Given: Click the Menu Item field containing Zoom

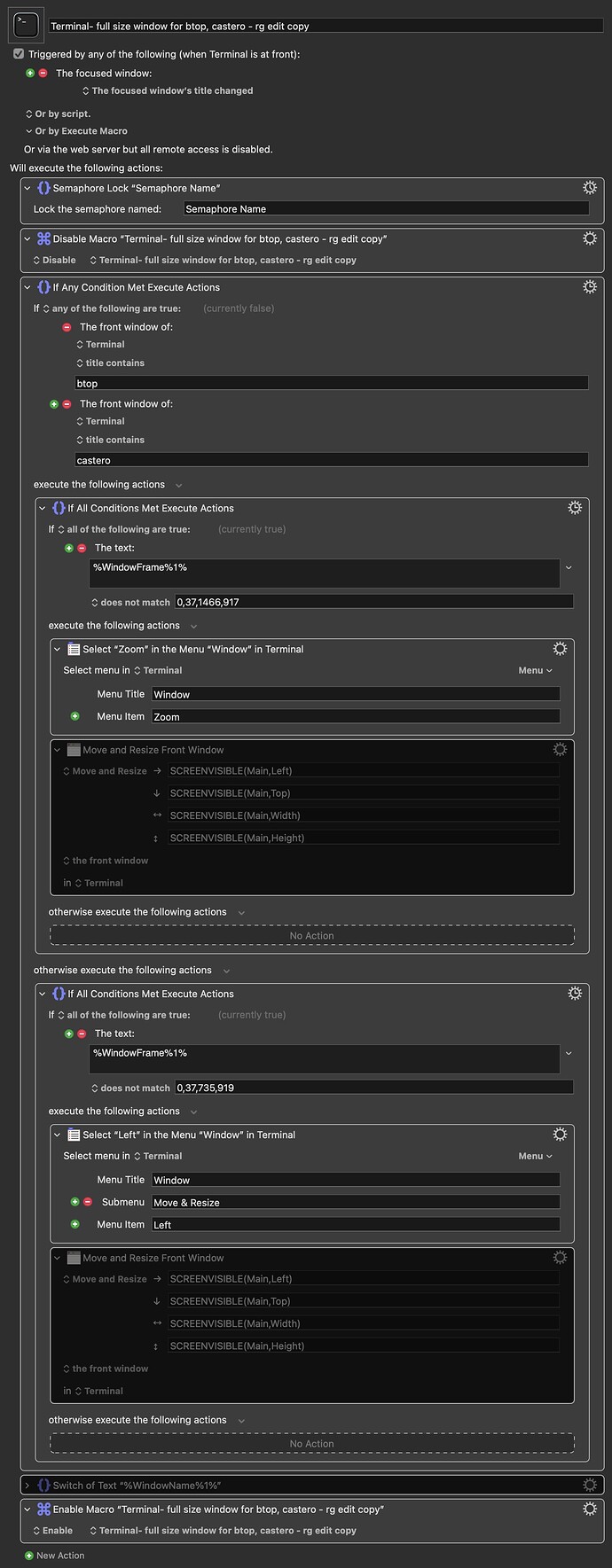Looking at the screenshot, I should (356, 716).
